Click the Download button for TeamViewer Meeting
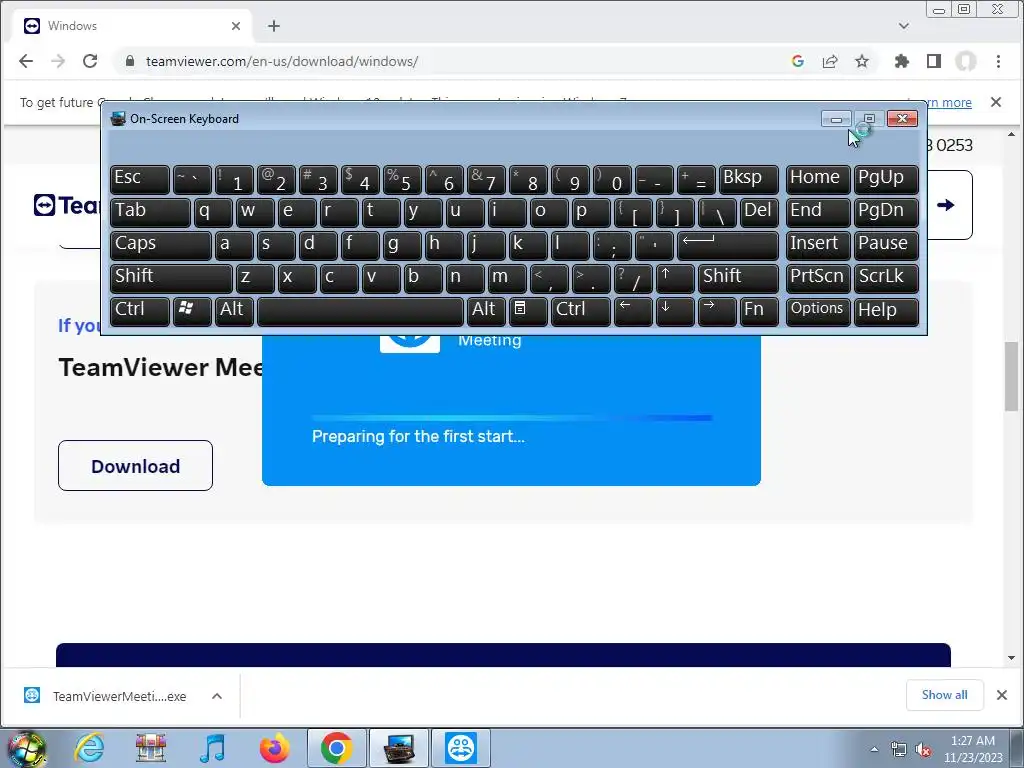Viewport: 1024px width, 768px height. 135,466
